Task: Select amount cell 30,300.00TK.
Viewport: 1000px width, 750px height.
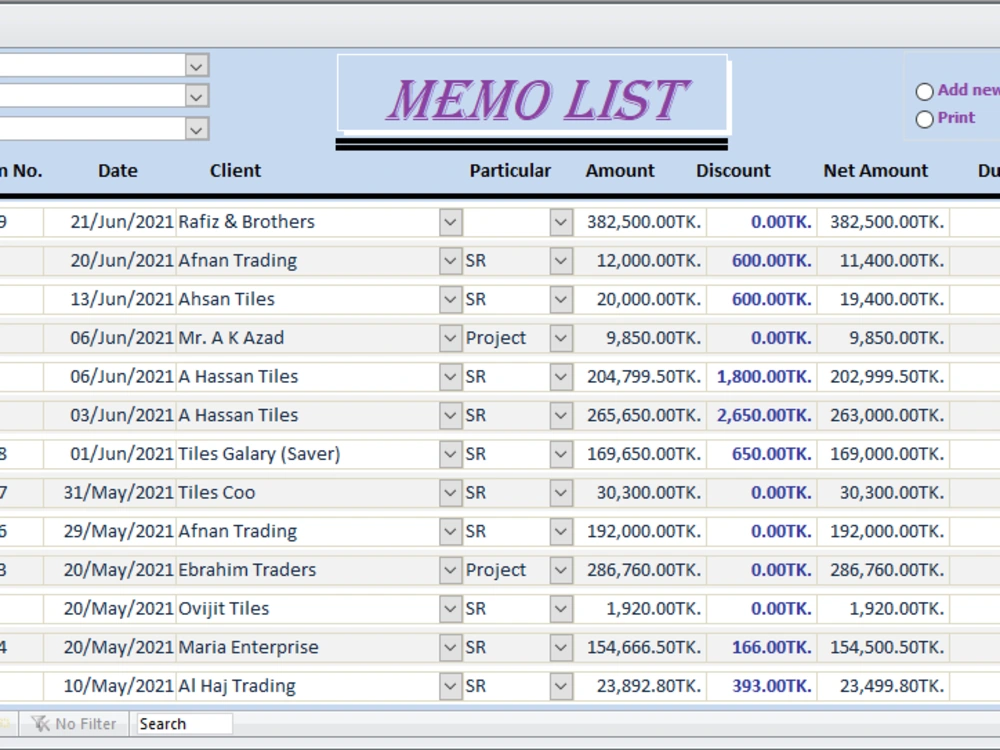Action: [x=640, y=493]
